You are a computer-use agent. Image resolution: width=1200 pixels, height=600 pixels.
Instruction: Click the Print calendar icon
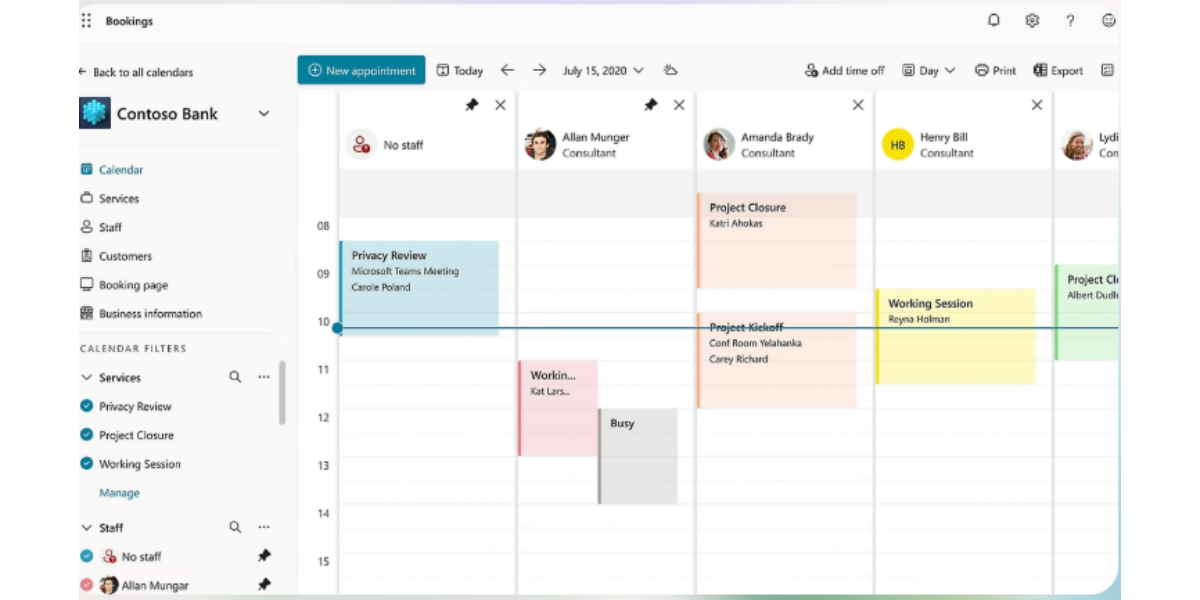point(996,70)
